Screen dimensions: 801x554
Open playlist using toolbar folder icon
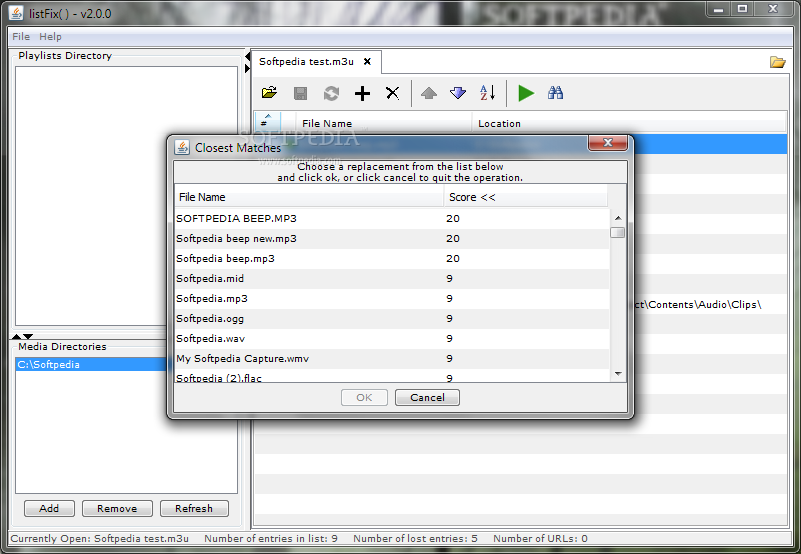pyautogui.click(x=269, y=93)
